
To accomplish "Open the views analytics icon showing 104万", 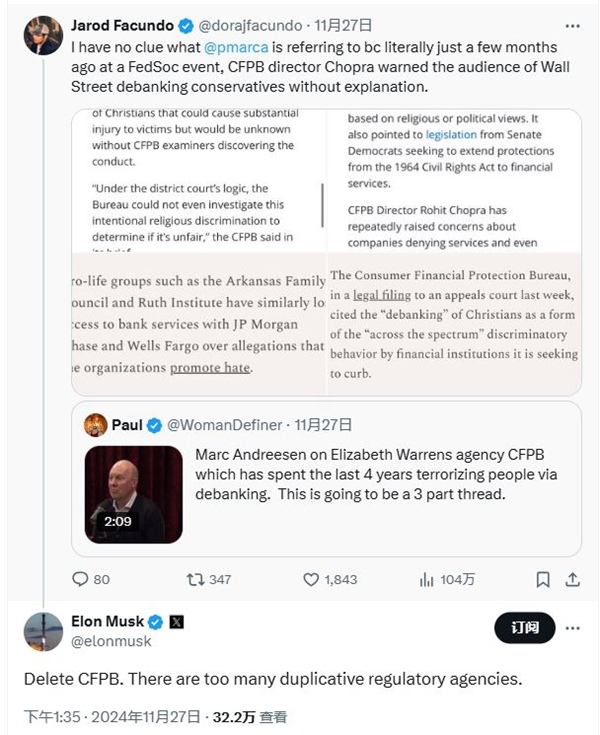I will click(426, 579).
